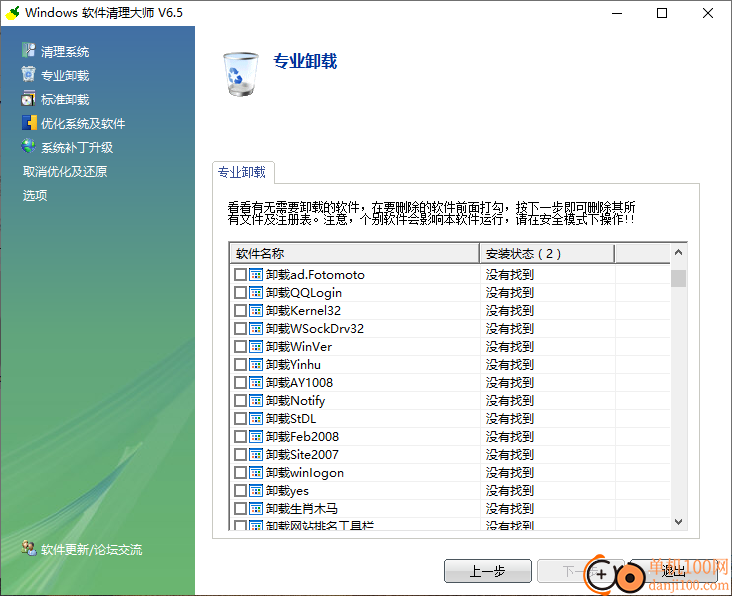Open 系统补丁升级 section

click(x=77, y=147)
